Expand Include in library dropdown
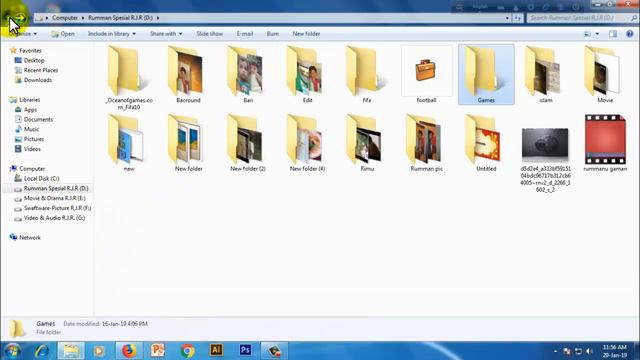This screenshot has height=360, width=640. pyautogui.click(x=112, y=34)
